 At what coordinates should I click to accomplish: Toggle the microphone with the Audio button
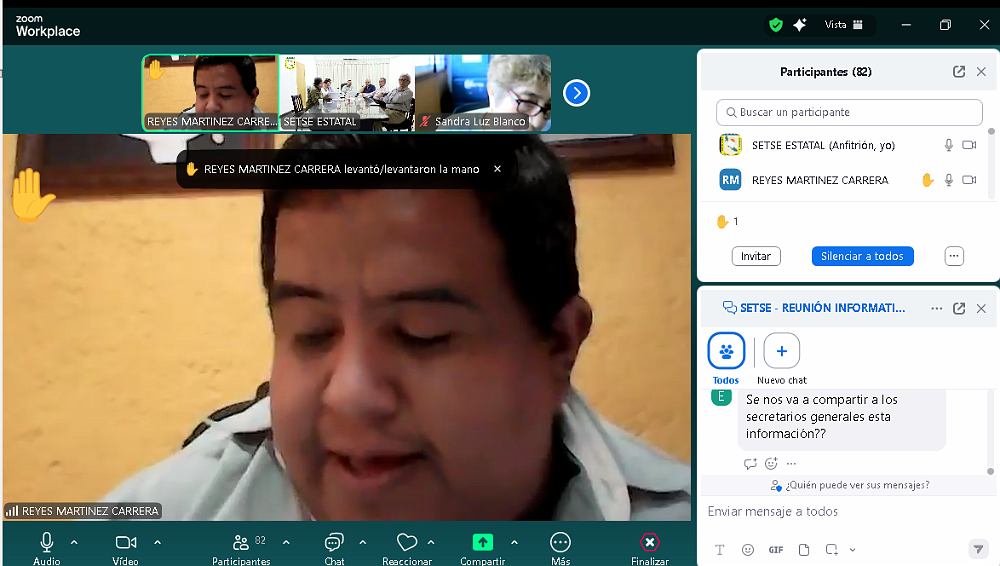(x=46, y=542)
